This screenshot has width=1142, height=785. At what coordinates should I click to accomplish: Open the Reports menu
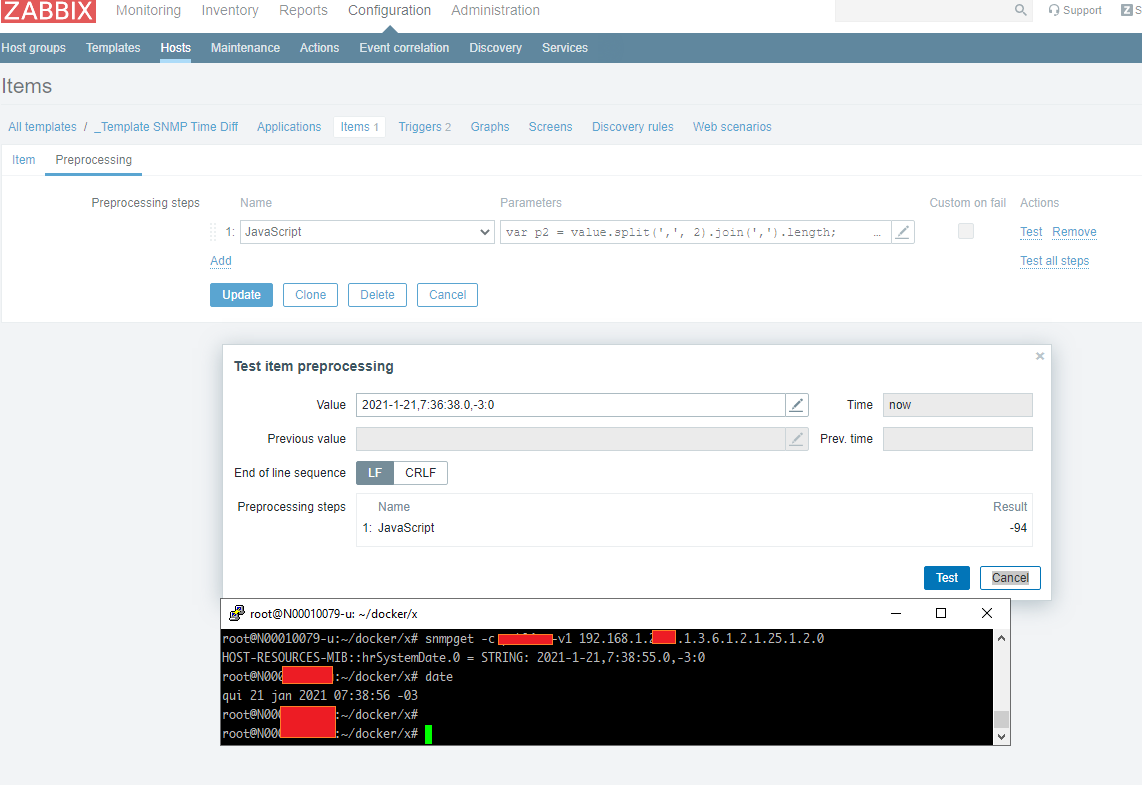303,10
